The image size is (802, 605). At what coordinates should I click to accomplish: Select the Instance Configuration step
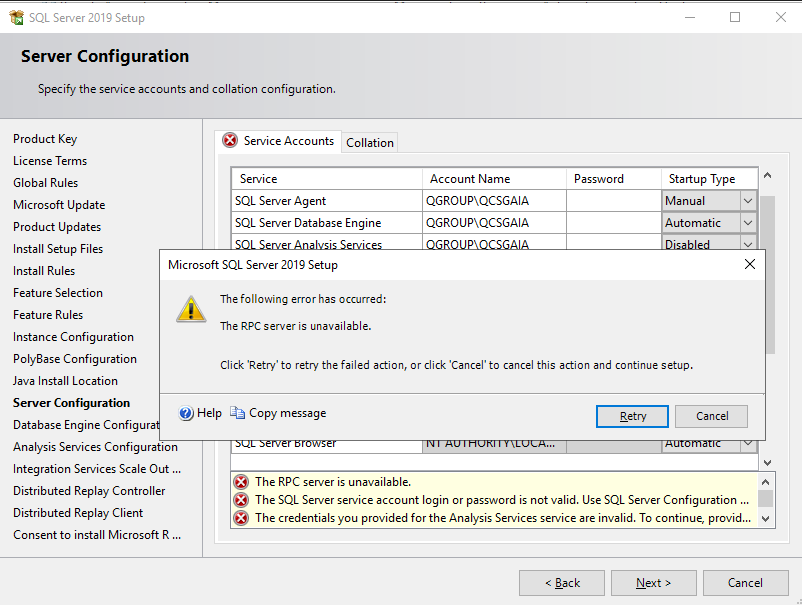74,337
